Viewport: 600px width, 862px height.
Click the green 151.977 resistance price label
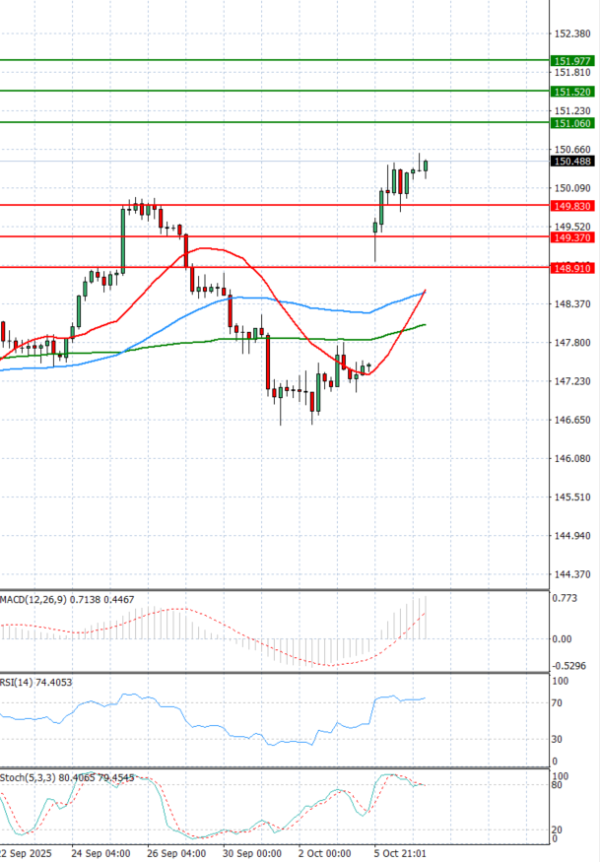(573, 60)
